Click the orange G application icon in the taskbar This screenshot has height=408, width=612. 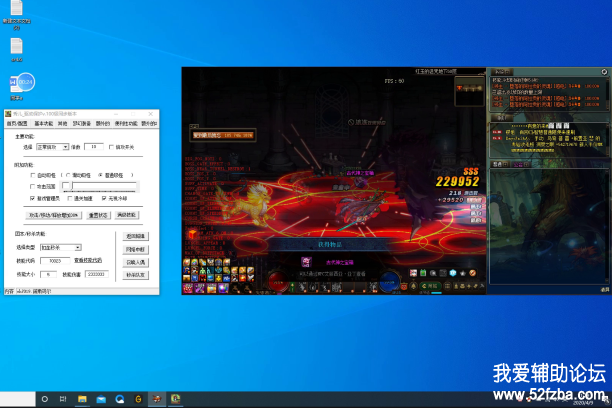click(138, 399)
